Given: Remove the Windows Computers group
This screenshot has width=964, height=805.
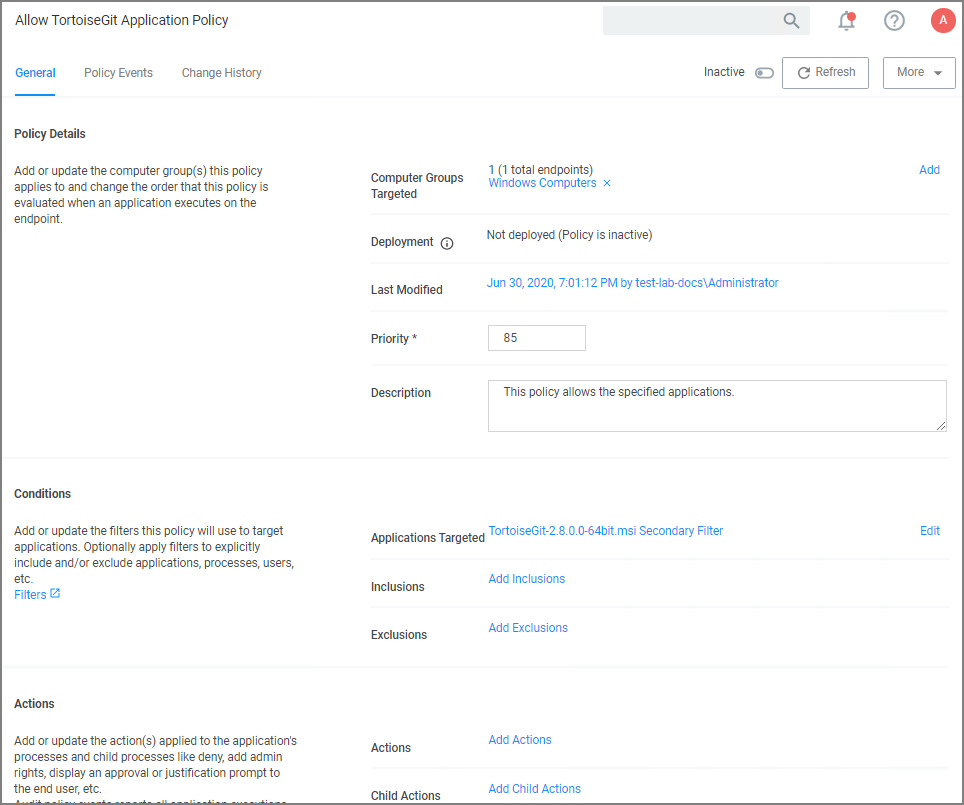Looking at the screenshot, I should pos(607,183).
